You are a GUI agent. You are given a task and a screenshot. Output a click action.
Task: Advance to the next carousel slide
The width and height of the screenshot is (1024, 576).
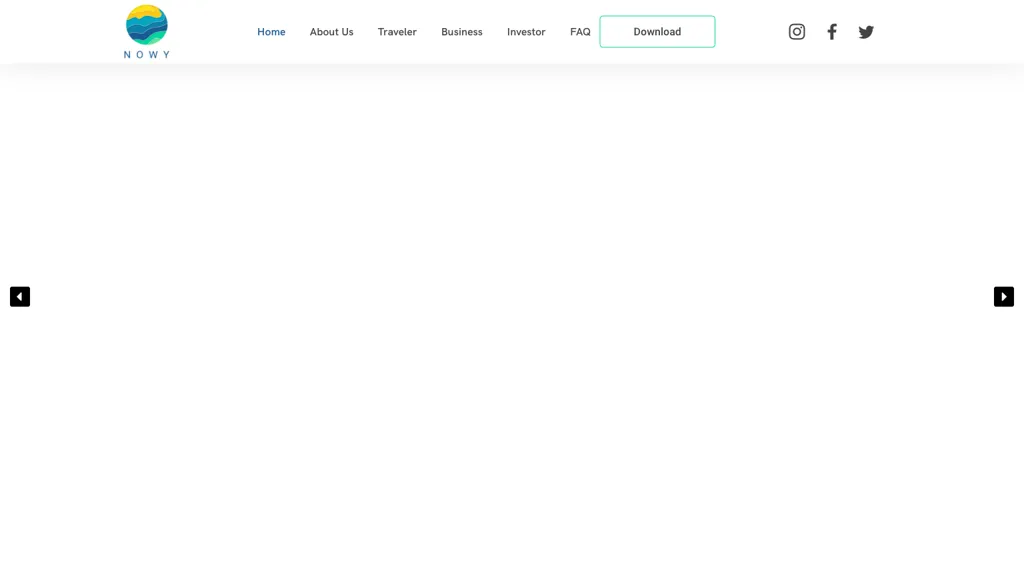click(x=1003, y=296)
